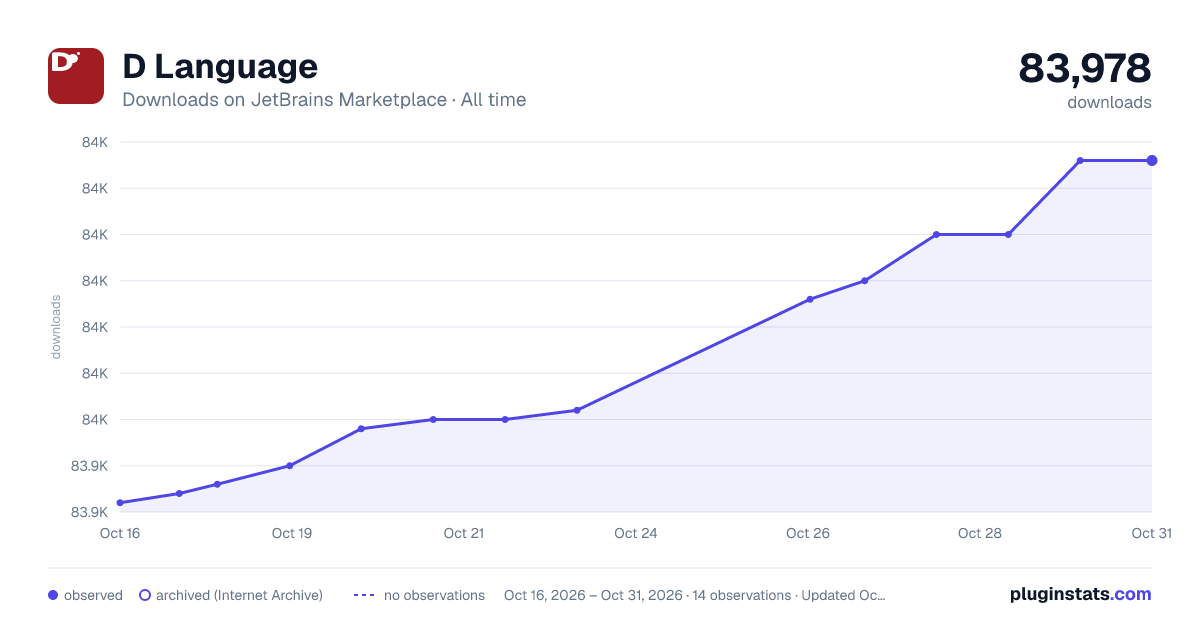Select the data point above the Oct 26 label
Image resolution: width=1200 pixels, height=630 pixels.
810,299
